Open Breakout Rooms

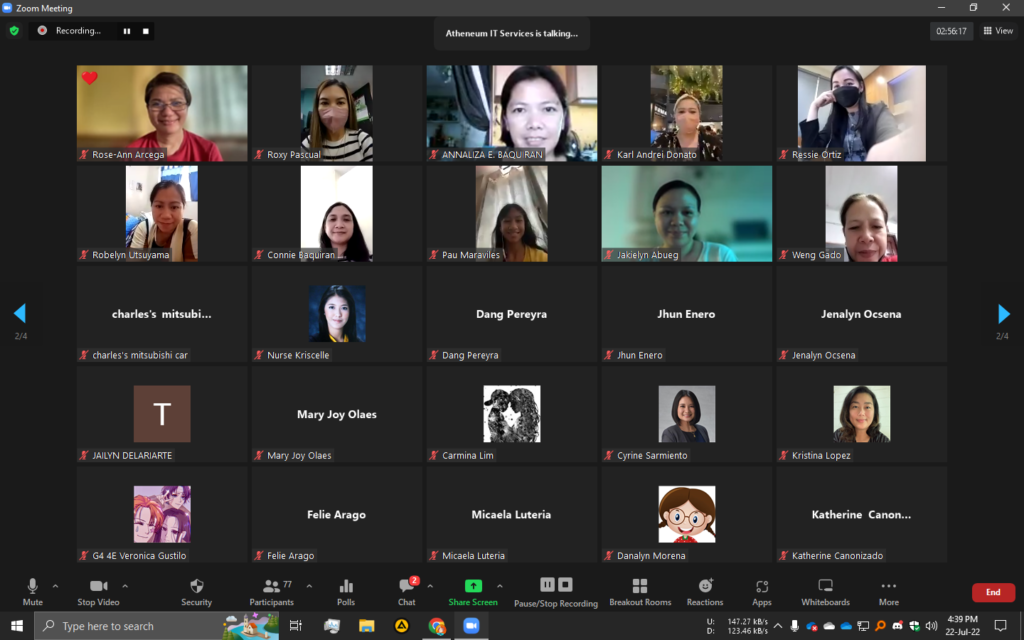click(x=640, y=586)
